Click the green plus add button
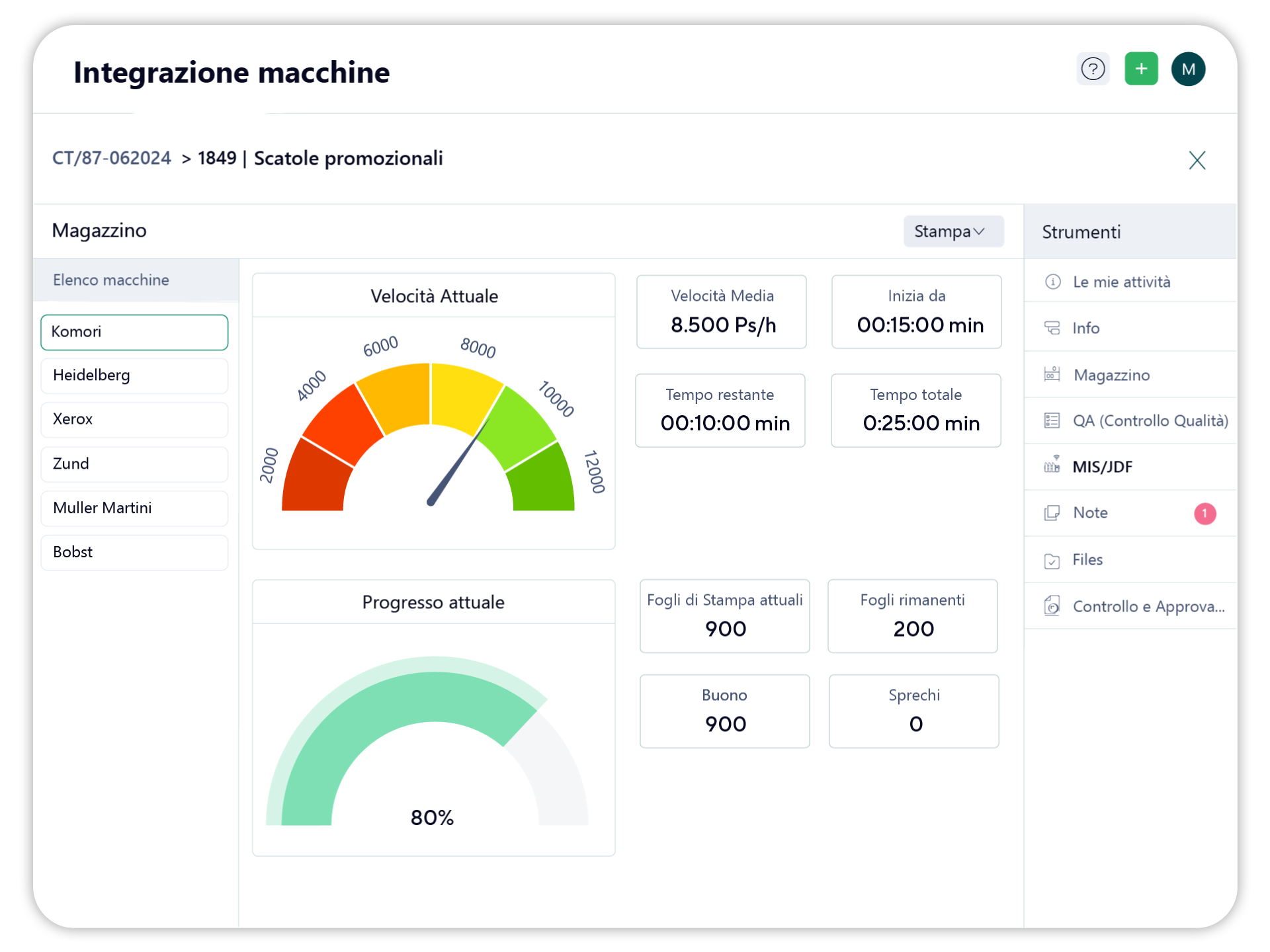 click(x=1141, y=69)
